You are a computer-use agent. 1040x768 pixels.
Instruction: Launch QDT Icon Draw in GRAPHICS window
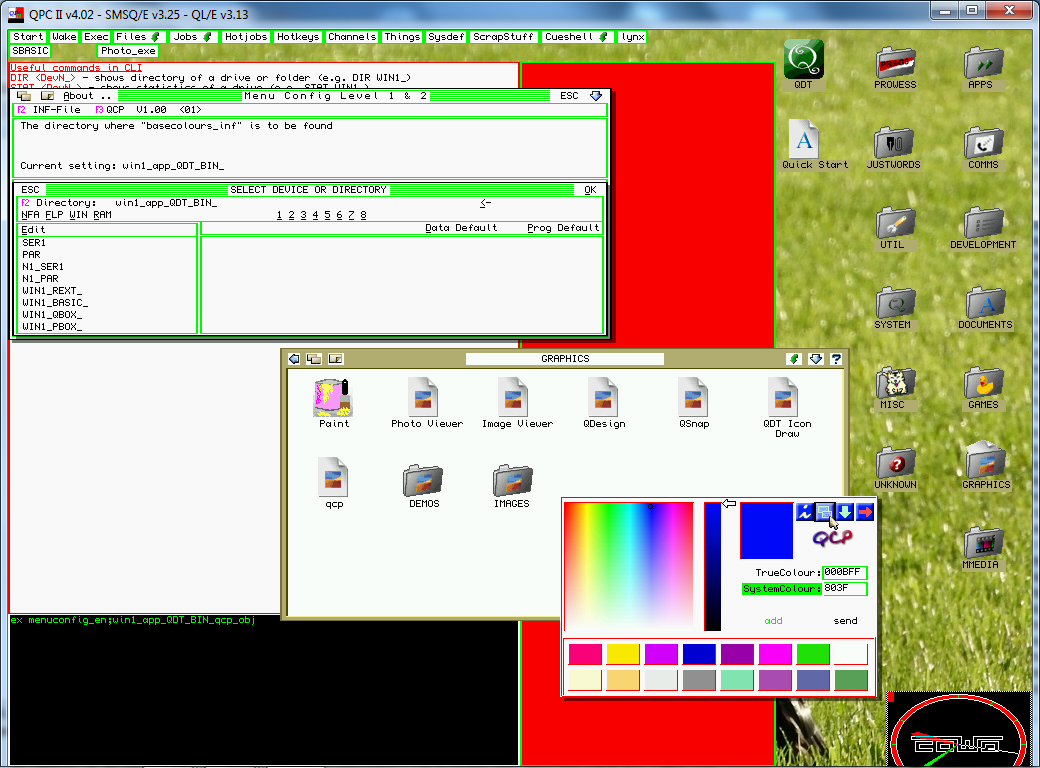tap(783, 397)
